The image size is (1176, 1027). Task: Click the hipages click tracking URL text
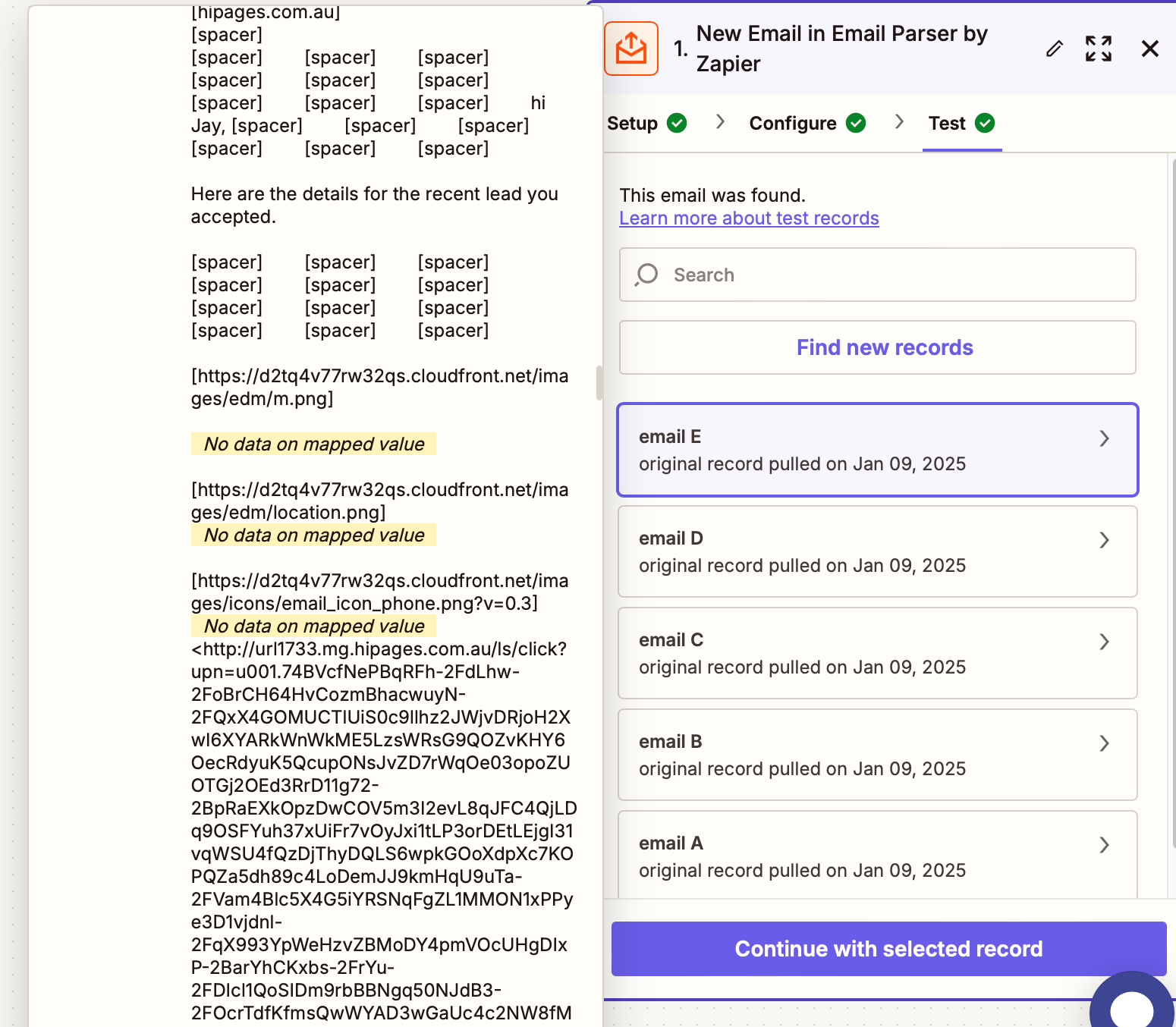pyautogui.click(x=383, y=831)
